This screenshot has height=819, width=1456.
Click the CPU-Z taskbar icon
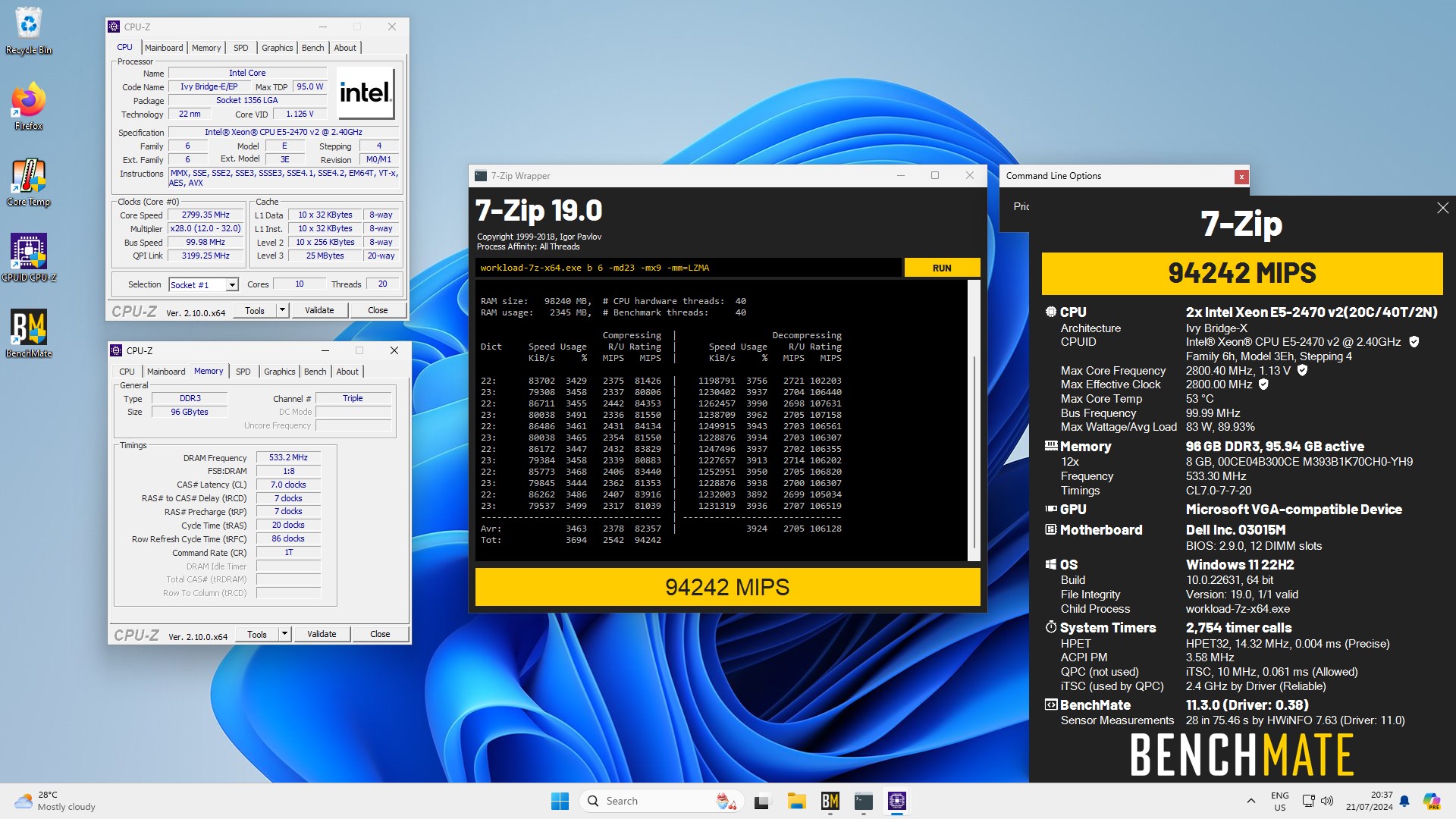(x=897, y=801)
